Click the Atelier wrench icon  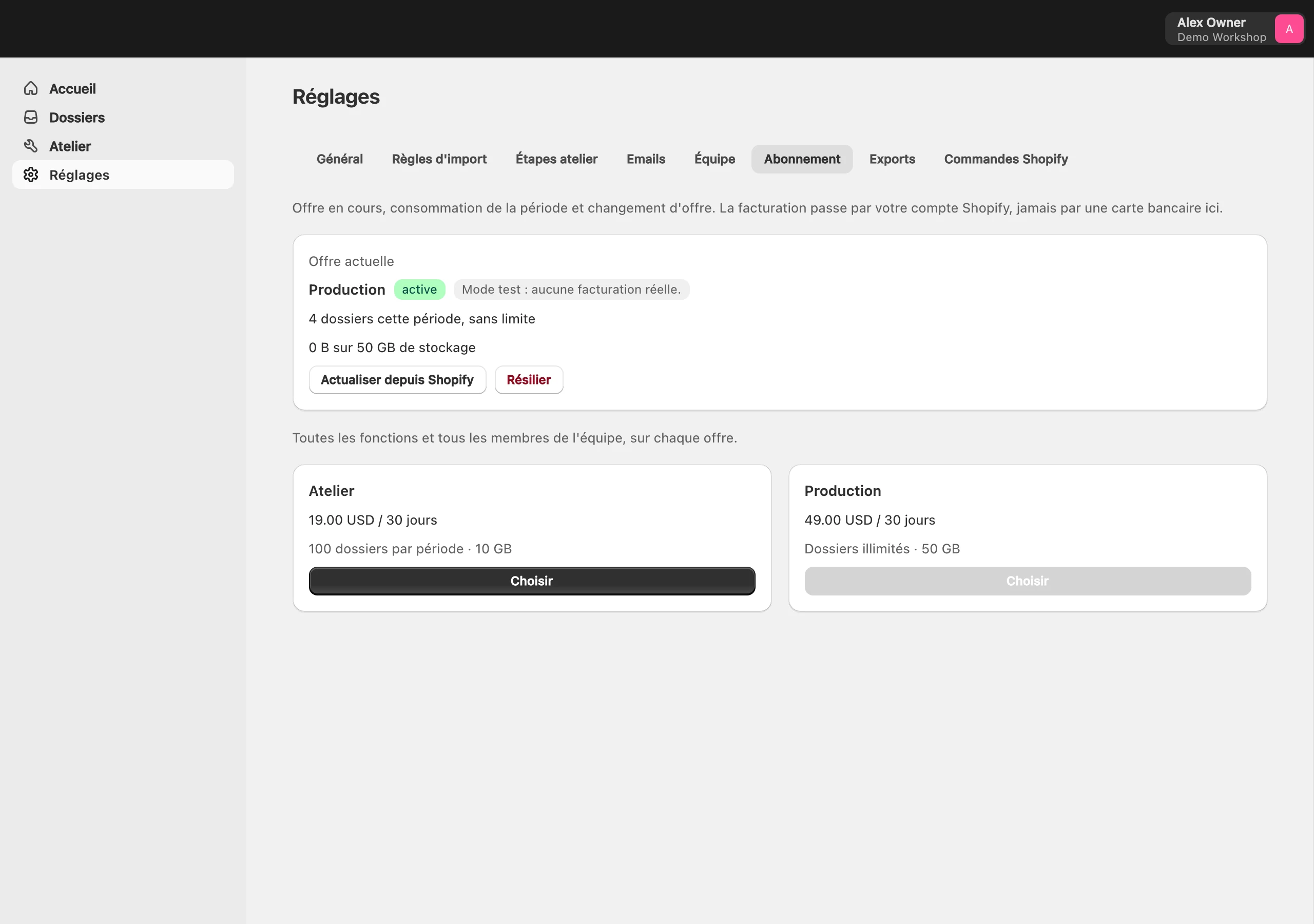[x=31, y=146]
